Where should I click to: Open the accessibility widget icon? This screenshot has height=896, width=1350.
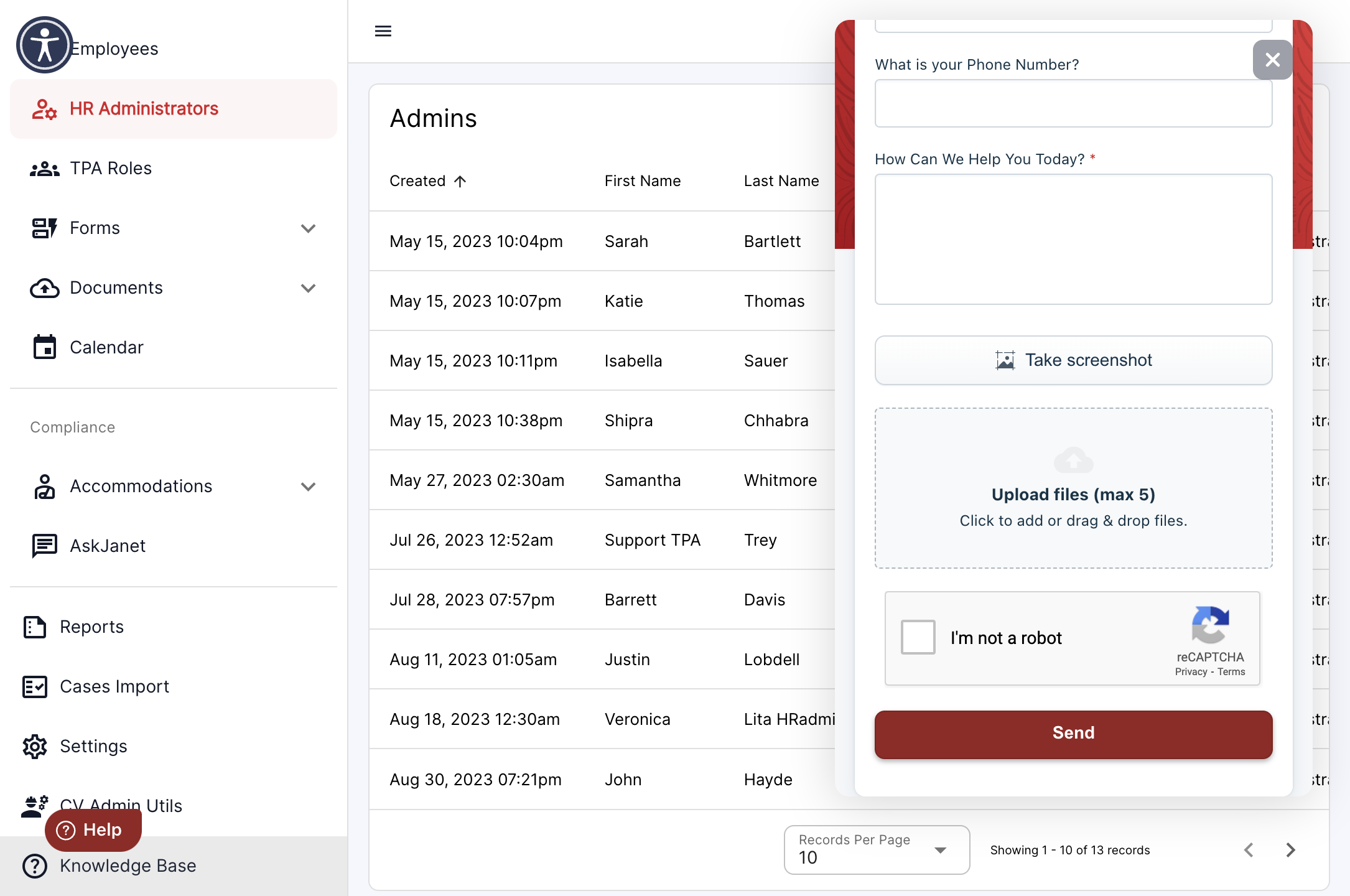[44, 45]
